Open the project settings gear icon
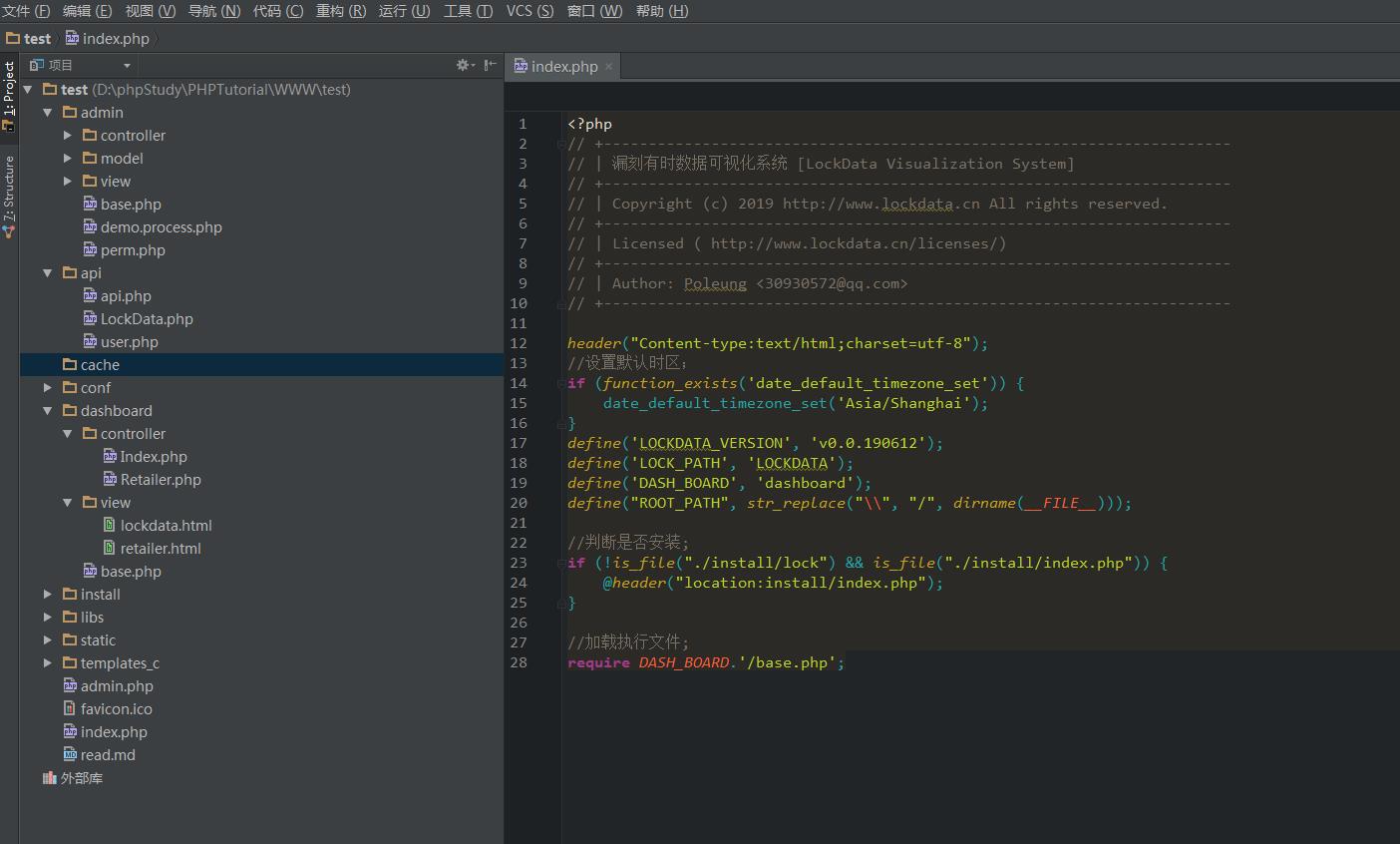Viewport: 1400px width, 844px height. [464, 65]
